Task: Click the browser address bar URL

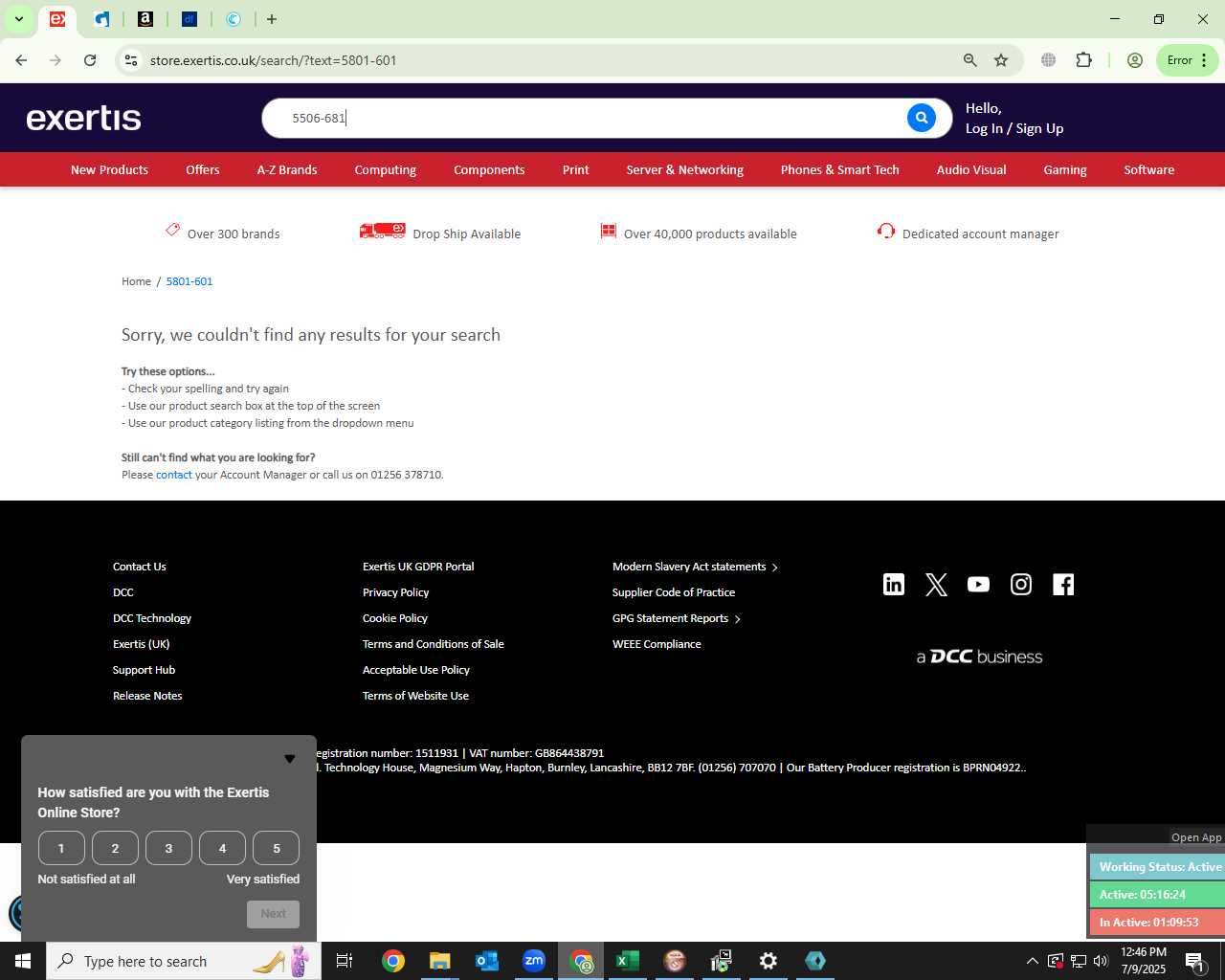Action: pyautogui.click(x=273, y=60)
